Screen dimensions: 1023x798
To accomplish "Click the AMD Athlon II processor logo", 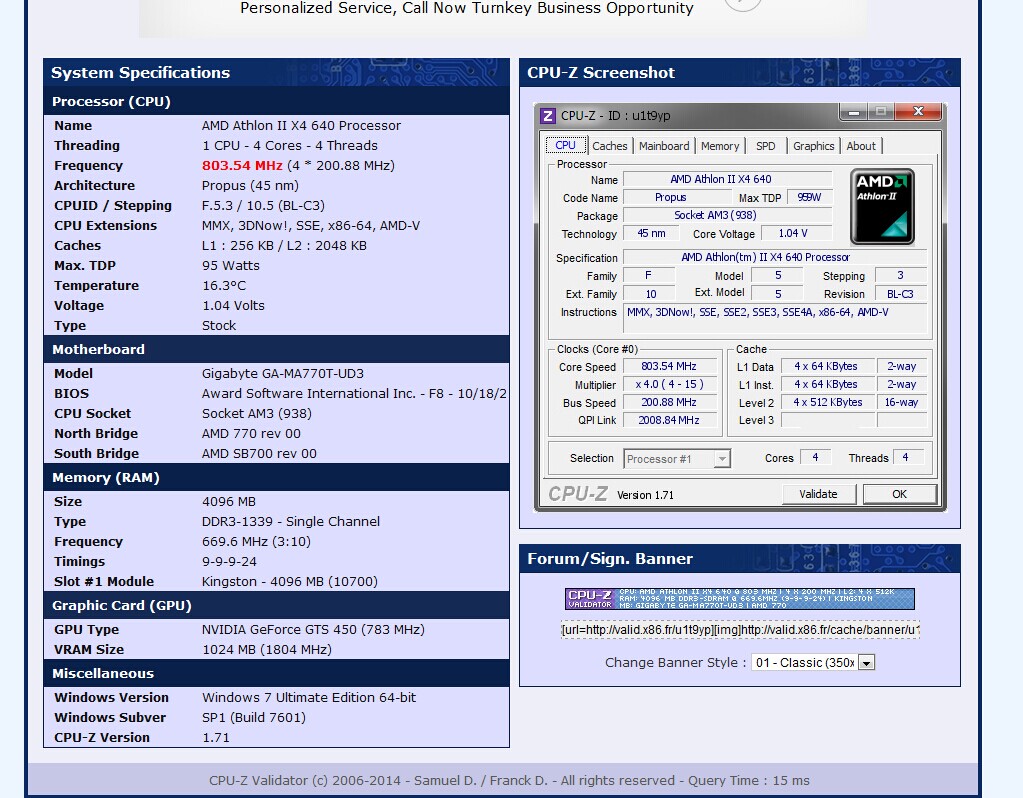I will pos(882,207).
